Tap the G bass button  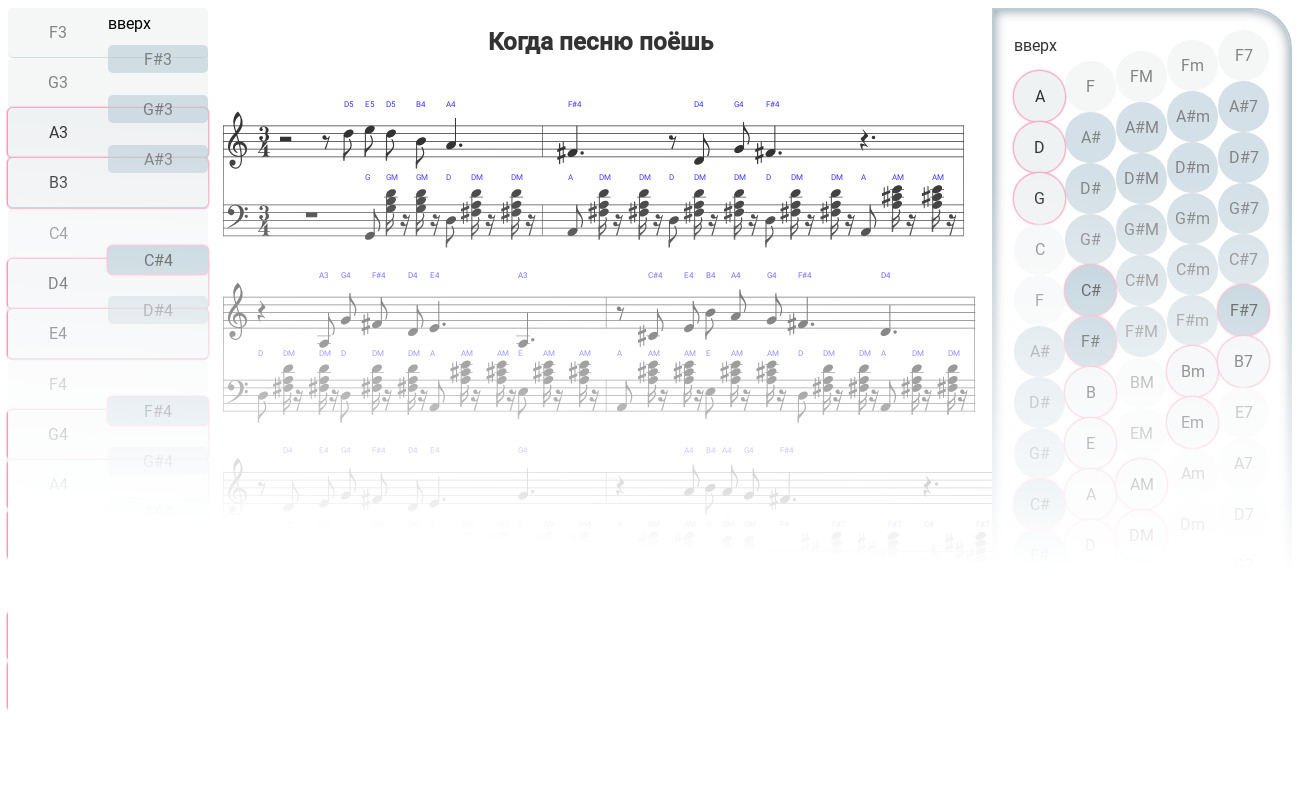point(1039,198)
